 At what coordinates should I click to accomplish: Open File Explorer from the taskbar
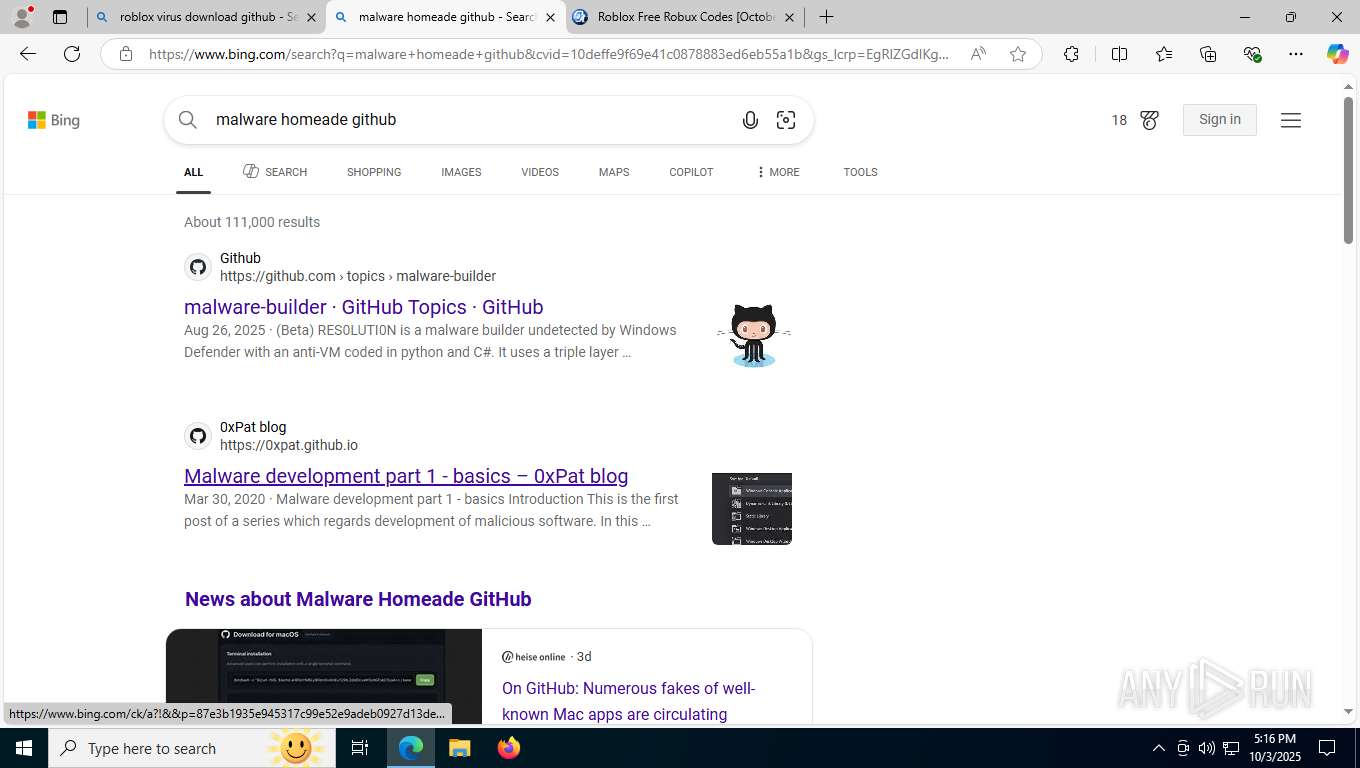[459, 748]
